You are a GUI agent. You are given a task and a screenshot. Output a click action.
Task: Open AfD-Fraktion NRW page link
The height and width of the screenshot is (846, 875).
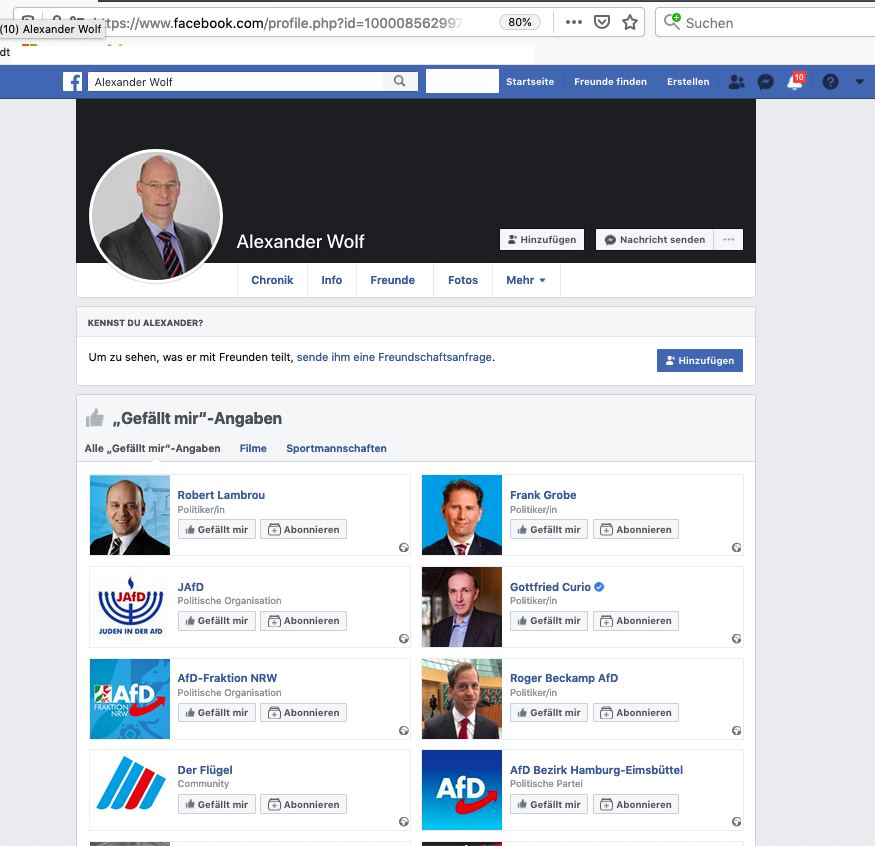tap(227, 678)
